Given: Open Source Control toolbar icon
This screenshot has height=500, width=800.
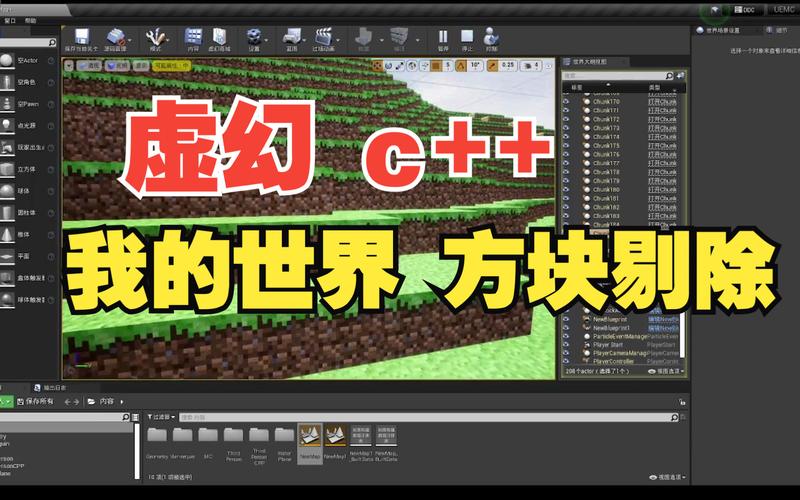Looking at the screenshot, I should point(116,37).
